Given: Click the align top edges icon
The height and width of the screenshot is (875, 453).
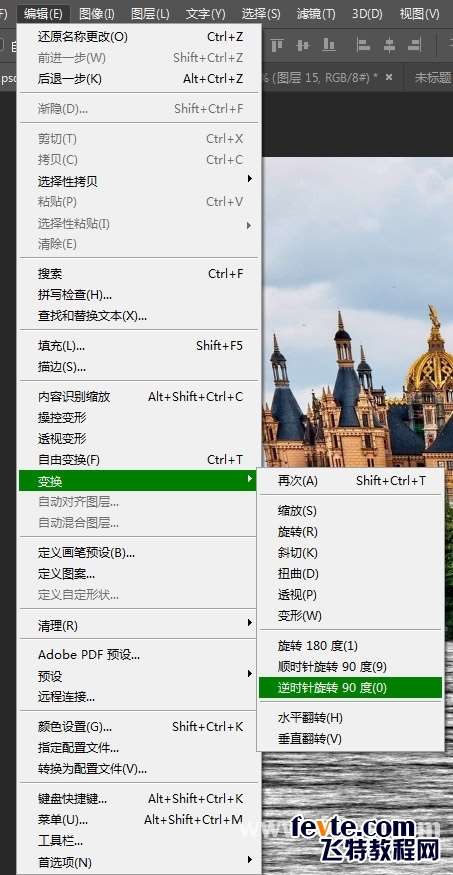Looking at the screenshot, I should tap(277, 45).
